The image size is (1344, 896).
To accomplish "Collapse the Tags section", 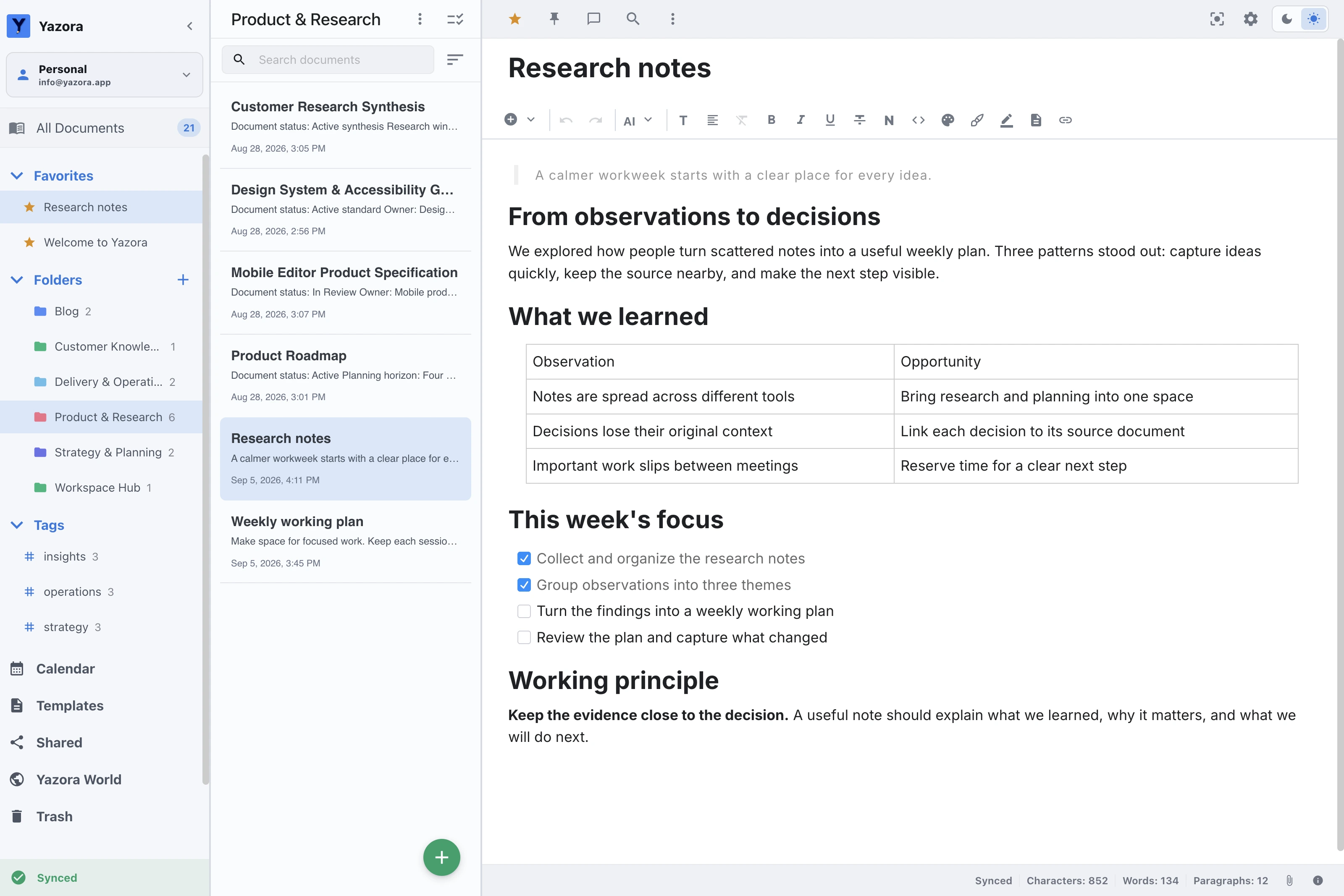I will 17,525.
